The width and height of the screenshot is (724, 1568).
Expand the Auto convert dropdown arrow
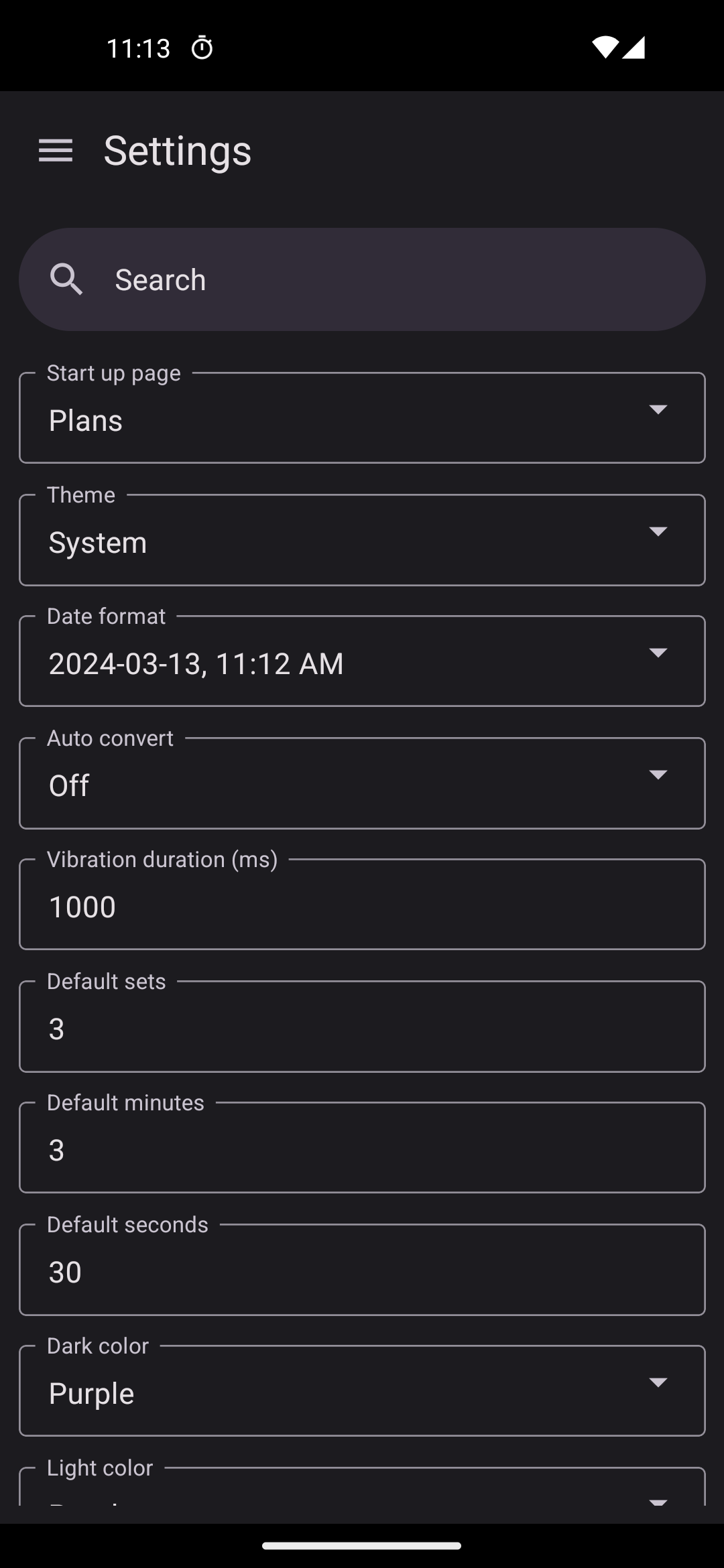click(658, 775)
